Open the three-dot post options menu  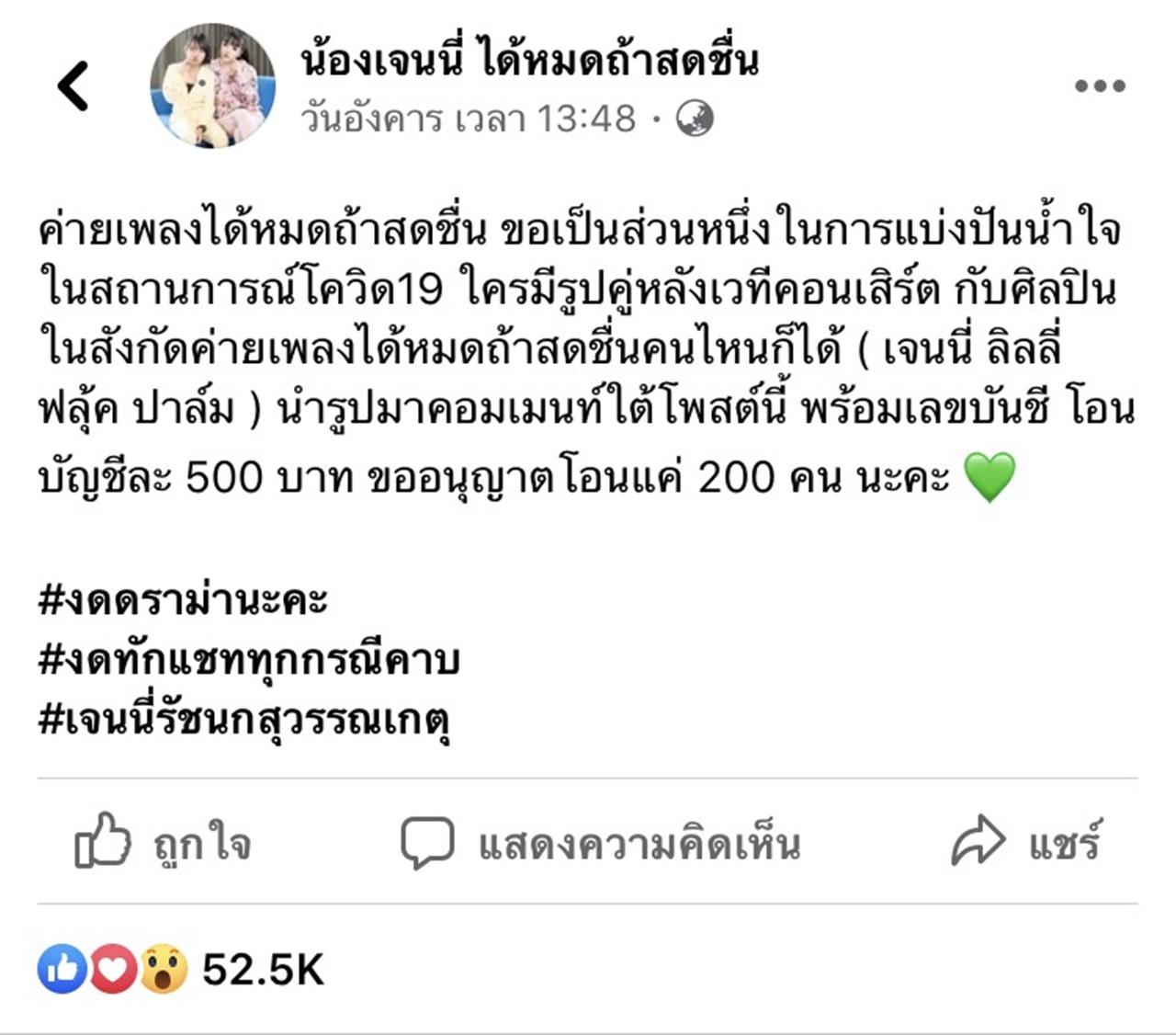[1100, 86]
